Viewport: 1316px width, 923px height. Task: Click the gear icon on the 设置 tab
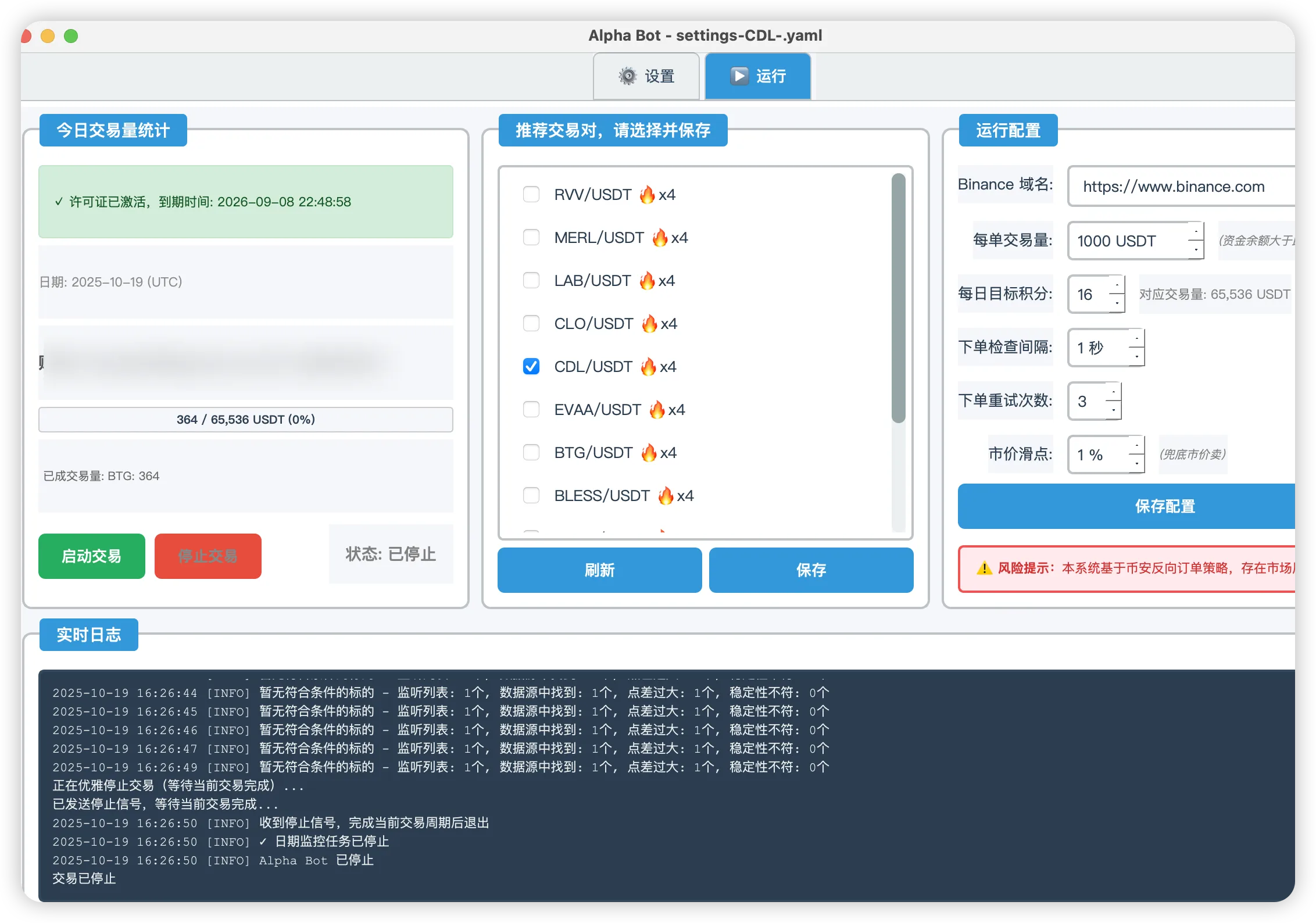[627, 76]
